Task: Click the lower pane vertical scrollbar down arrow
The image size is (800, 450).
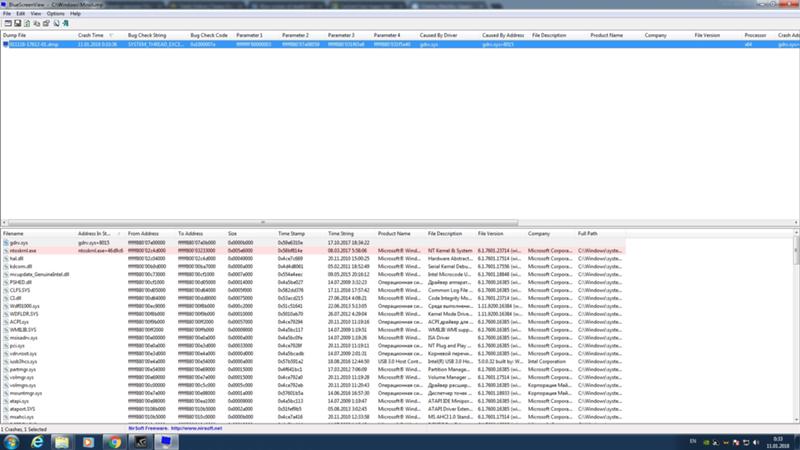Action: coord(796,420)
